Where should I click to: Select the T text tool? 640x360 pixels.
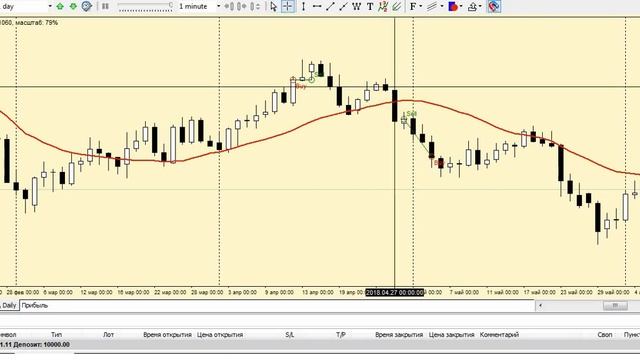370,7
